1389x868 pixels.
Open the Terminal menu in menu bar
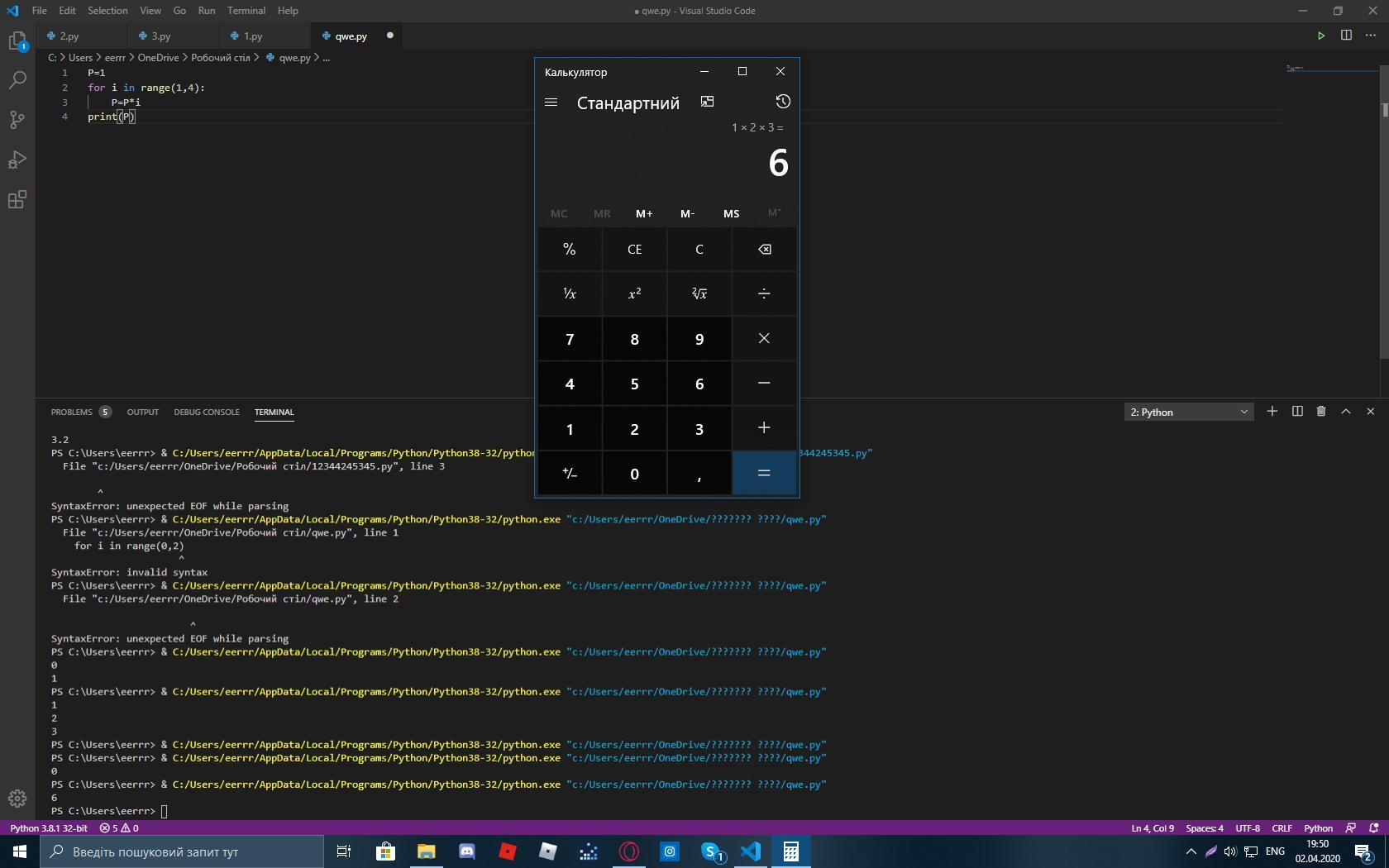pos(246,11)
